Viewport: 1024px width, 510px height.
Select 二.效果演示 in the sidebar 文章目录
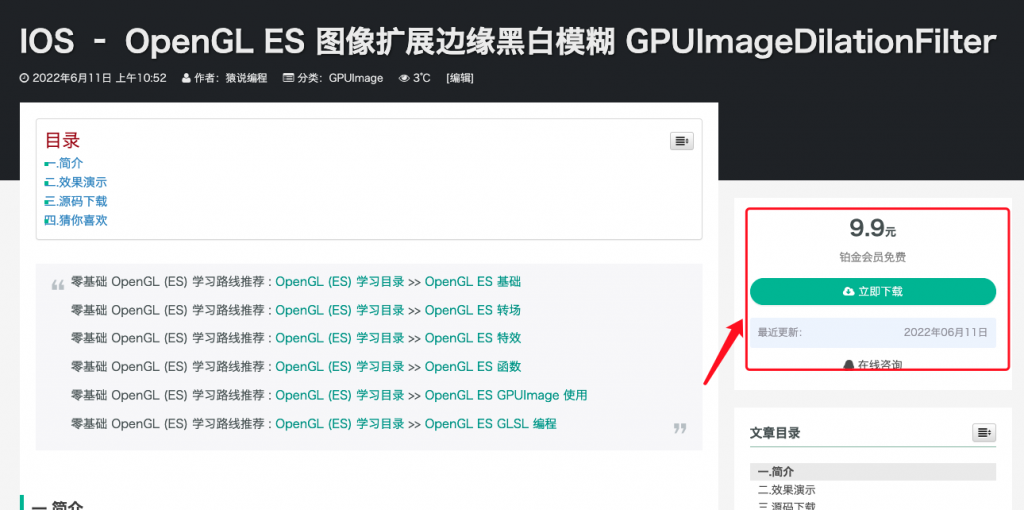pyautogui.click(x=786, y=490)
